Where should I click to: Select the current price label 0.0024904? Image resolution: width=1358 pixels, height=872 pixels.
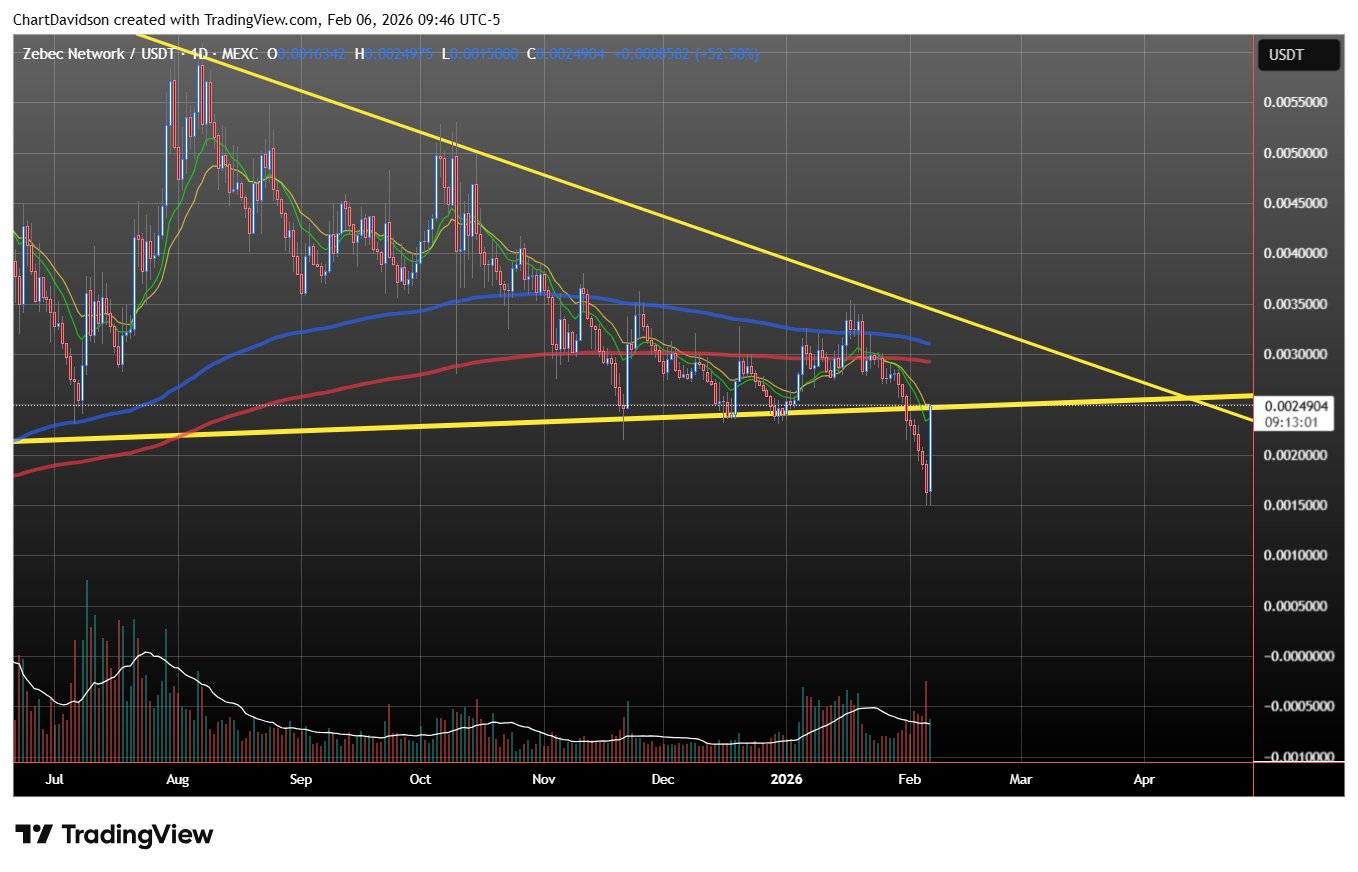[x=1295, y=406]
